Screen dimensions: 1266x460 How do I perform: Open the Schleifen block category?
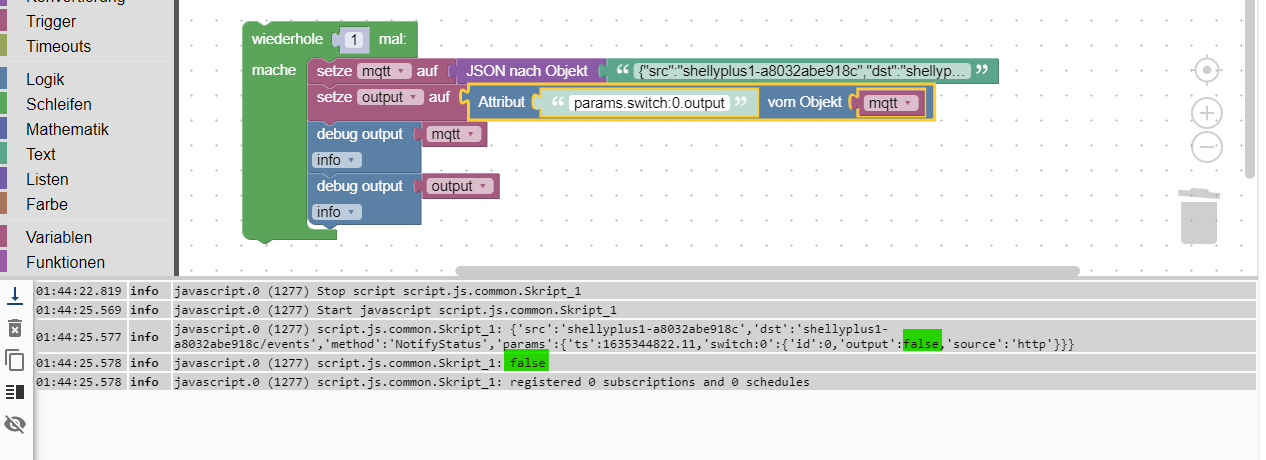click(x=59, y=104)
